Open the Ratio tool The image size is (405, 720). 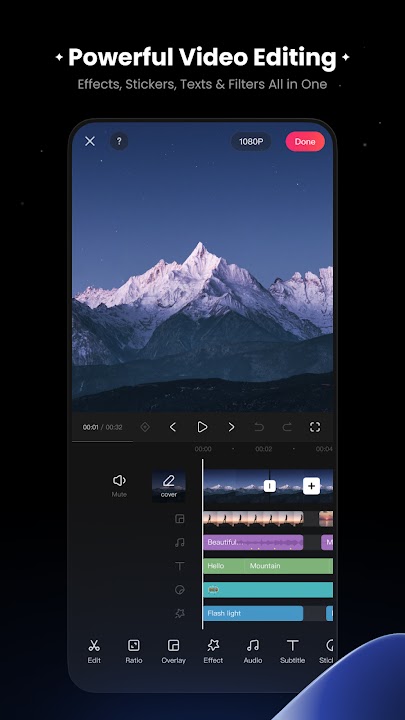pyautogui.click(x=134, y=651)
